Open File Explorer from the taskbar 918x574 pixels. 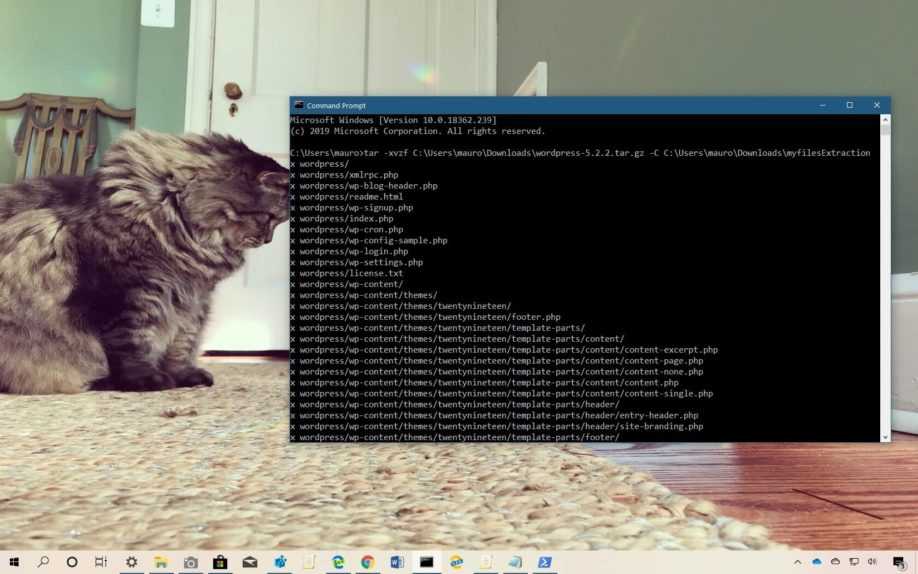[160, 562]
